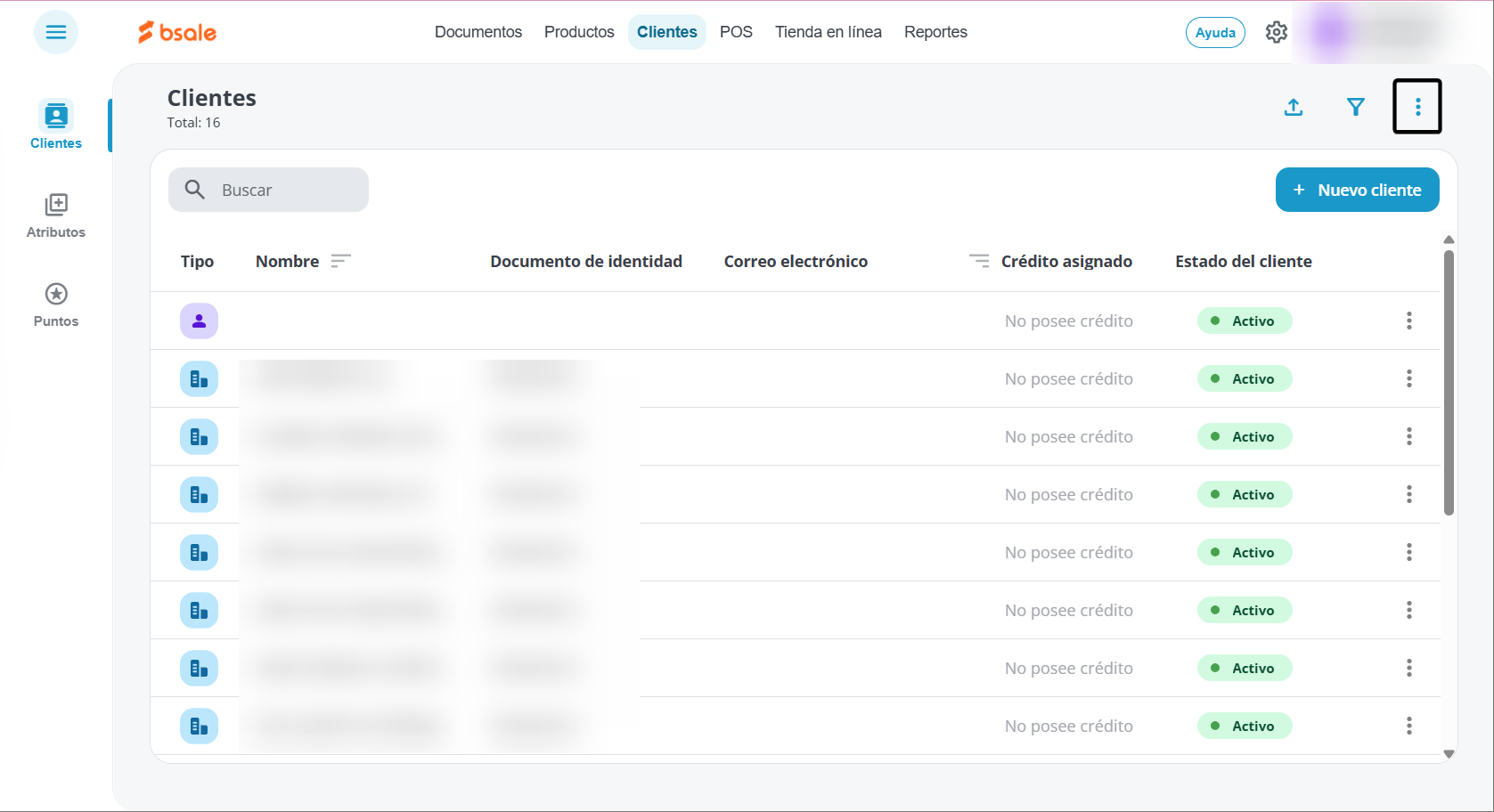
Task: Click the Documento de identidad column header
Action: pyautogui.click(x=586, y=261)
